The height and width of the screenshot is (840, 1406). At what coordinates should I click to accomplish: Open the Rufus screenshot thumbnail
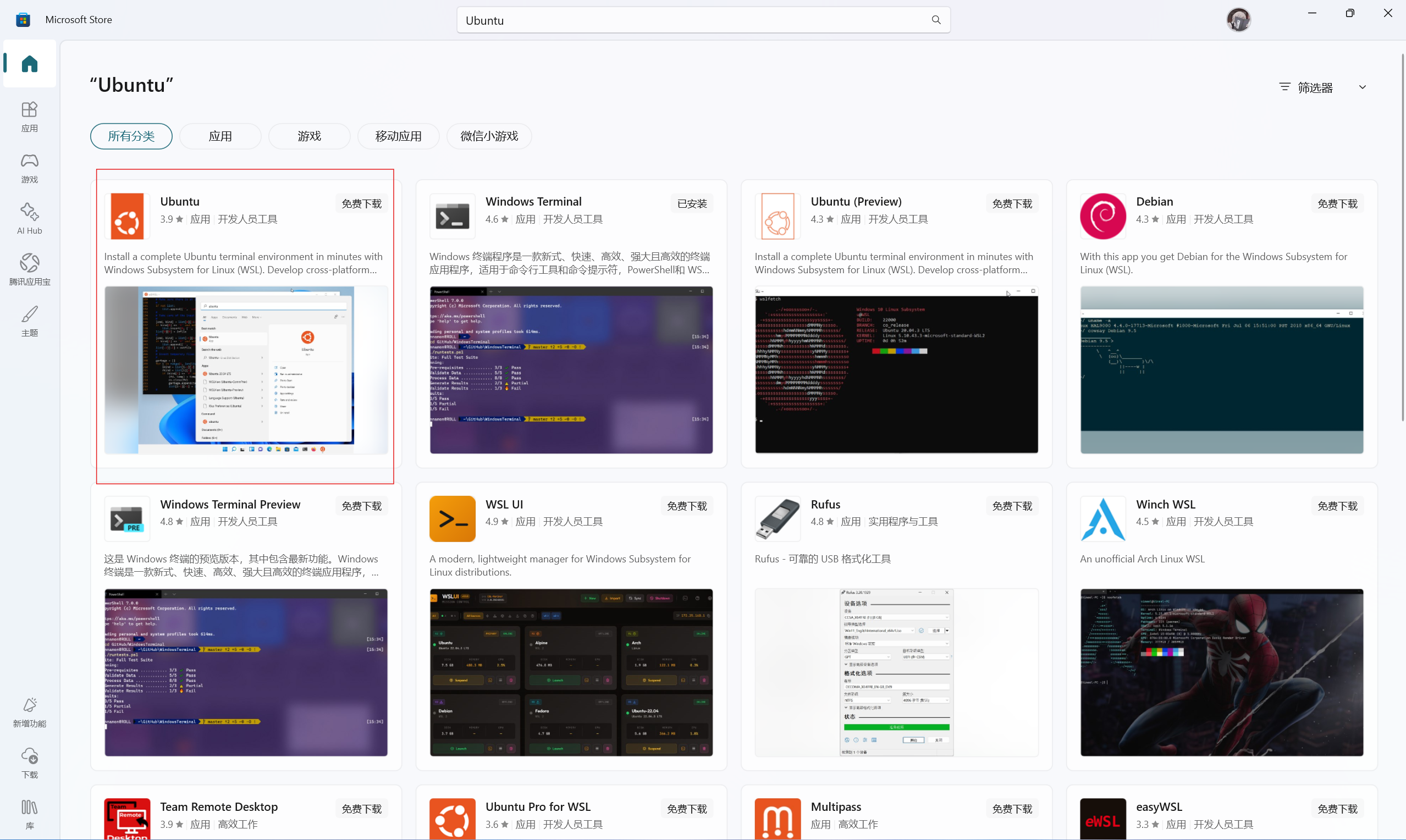point(897,672)
